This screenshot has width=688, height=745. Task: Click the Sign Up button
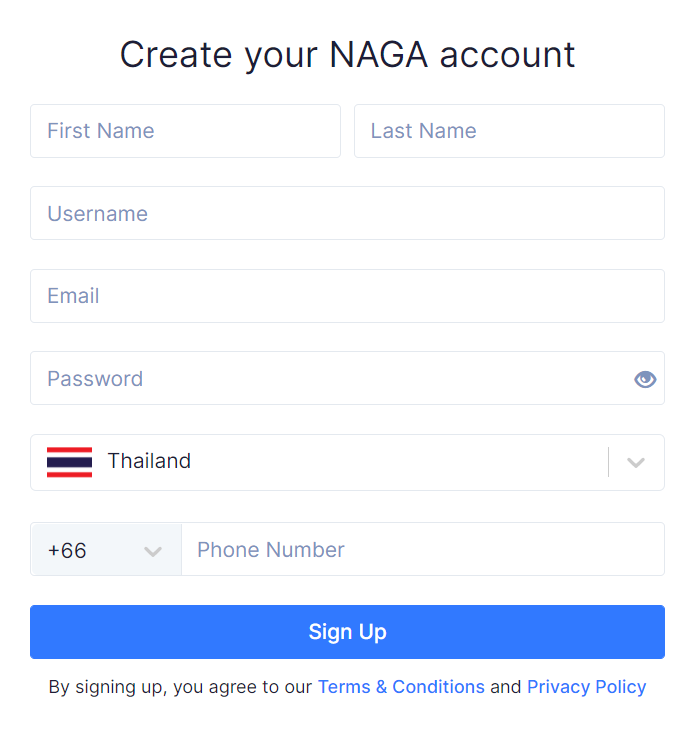[x=347, y=632]
